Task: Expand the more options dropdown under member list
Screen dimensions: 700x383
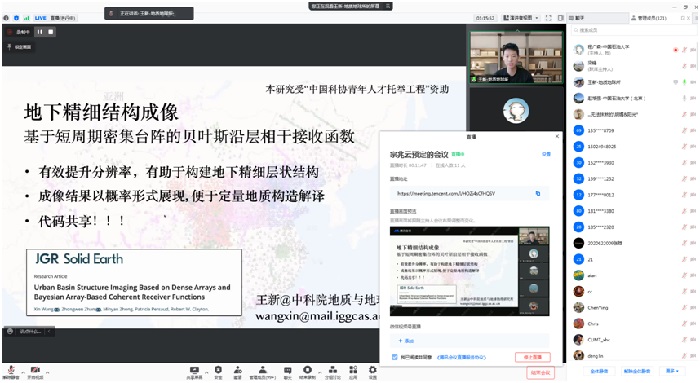Action: [672, 371]
